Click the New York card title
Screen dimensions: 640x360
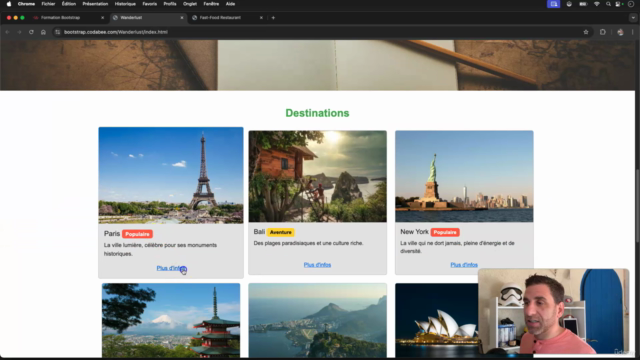click(414, 232)
